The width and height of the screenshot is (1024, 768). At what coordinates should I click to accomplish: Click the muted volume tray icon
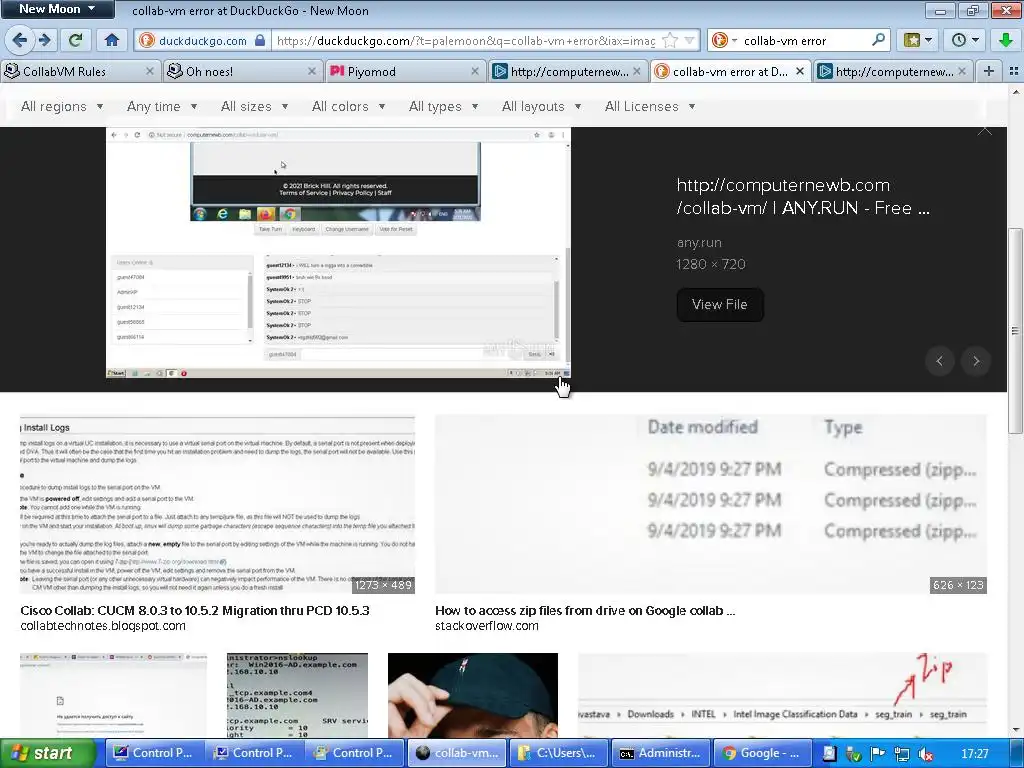925,754
